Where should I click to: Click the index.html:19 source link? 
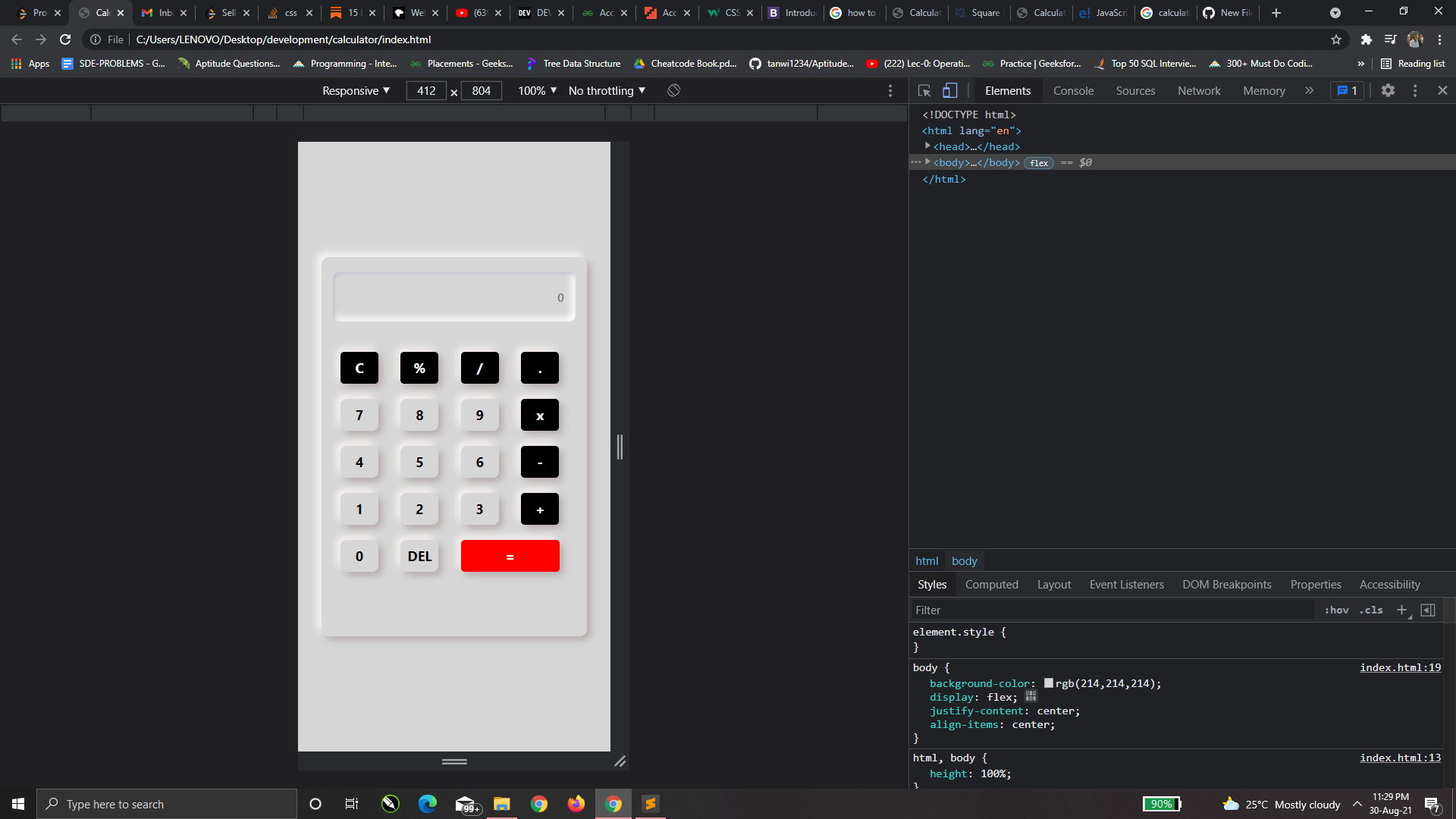coord(1400,667)
